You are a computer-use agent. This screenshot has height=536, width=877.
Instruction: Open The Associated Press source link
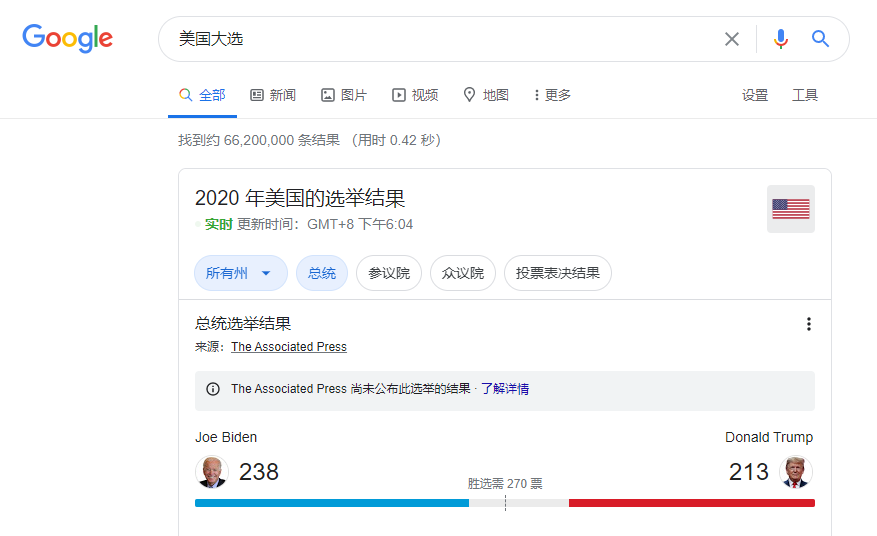coord(289,347)
